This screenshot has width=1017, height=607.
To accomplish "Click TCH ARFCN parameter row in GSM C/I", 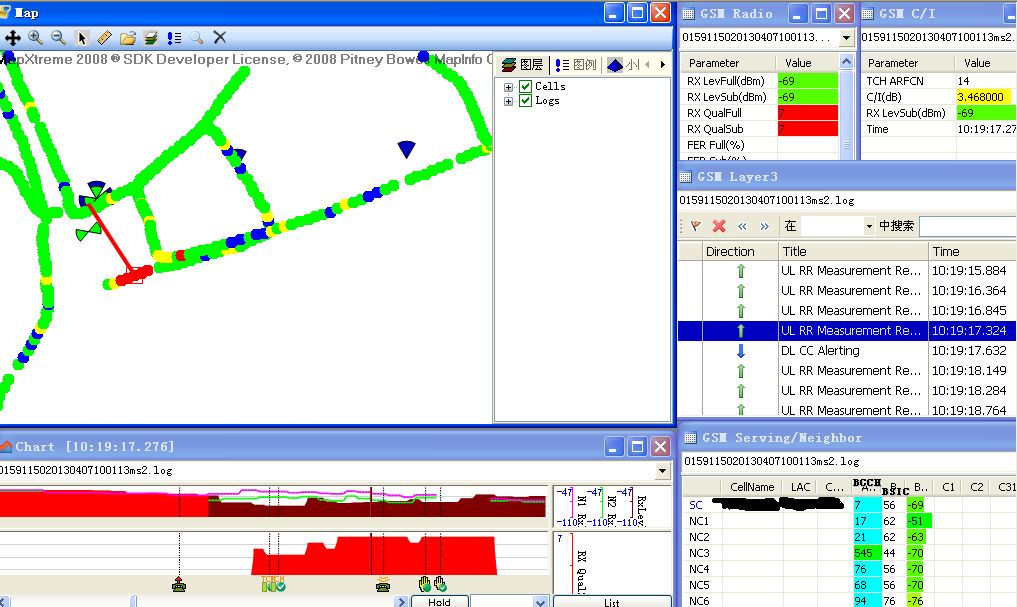I will tap(939, 81).
